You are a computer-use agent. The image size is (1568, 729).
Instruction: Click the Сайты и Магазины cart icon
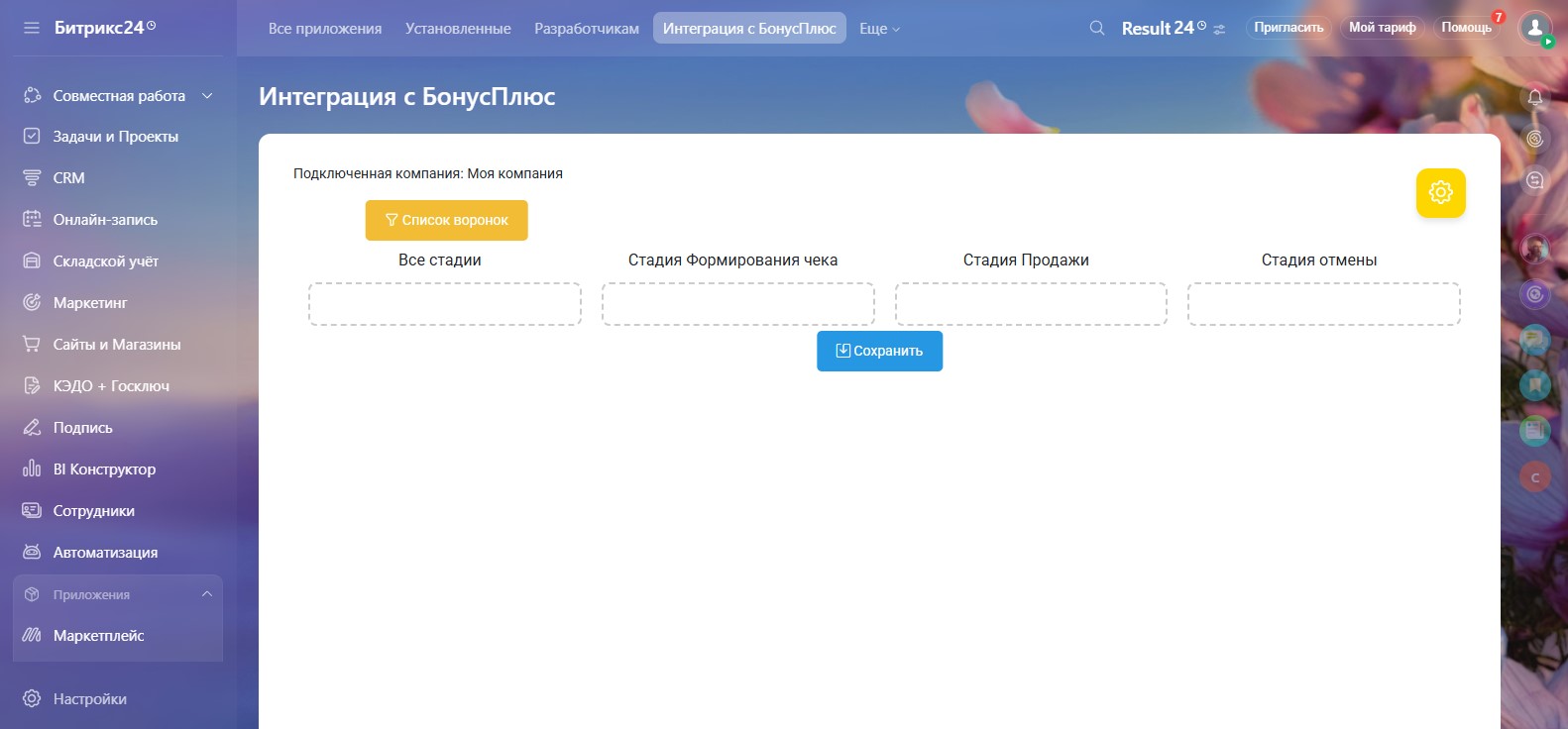32,345
